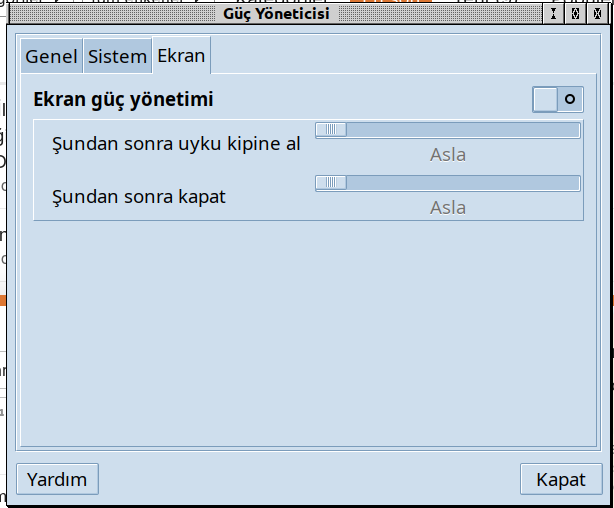This screenshot has width=614, height=508.
Task: Click the Şundan sonra kapat label
Action: (x=139, y=196)
